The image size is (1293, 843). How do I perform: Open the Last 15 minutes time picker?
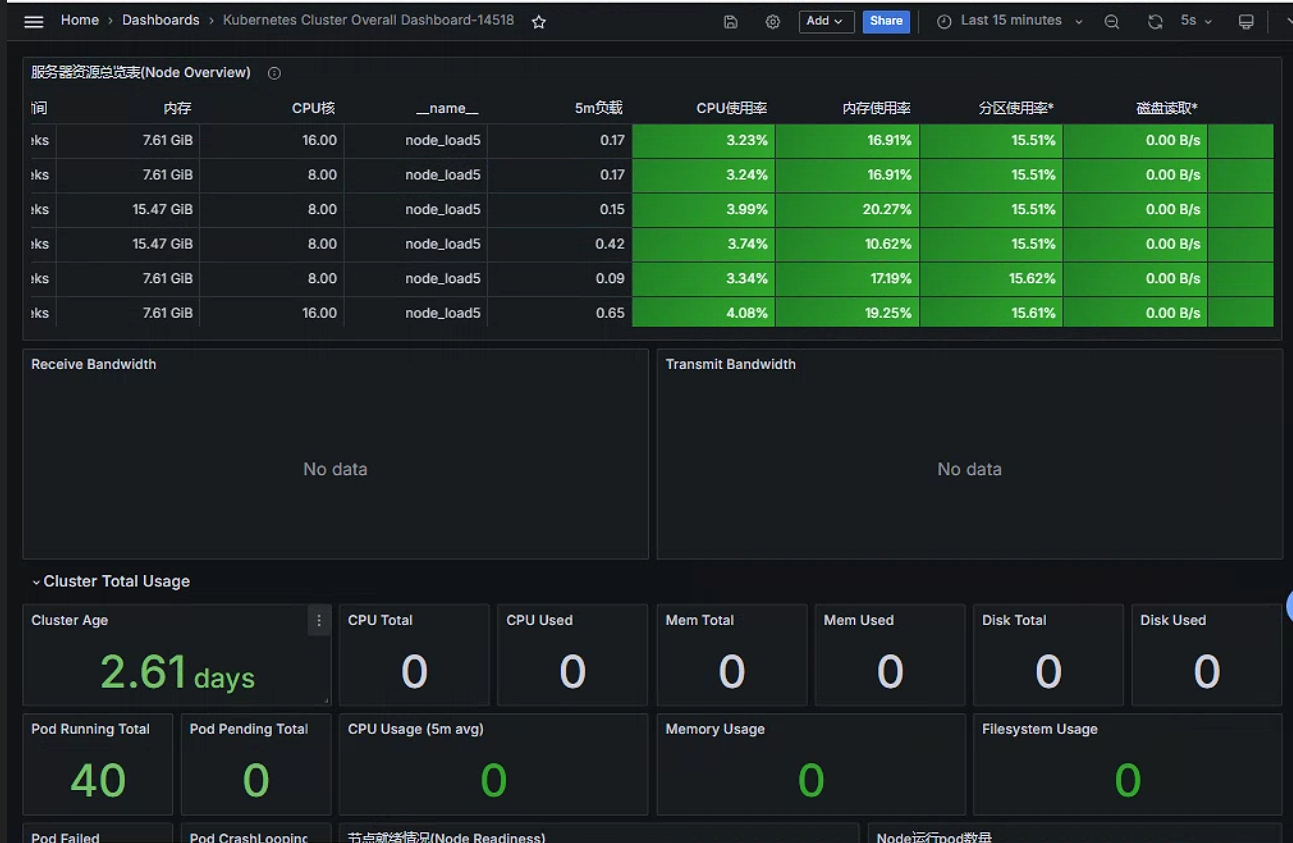1009,21
